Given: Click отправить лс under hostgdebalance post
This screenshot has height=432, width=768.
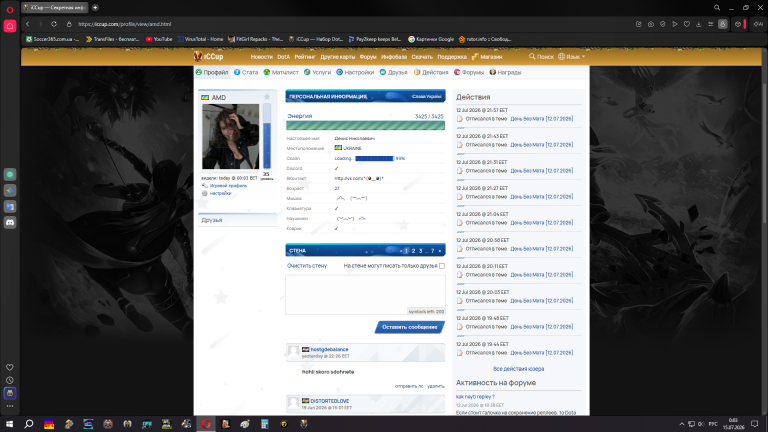Looking at the screenshot, I should (409, 386).
